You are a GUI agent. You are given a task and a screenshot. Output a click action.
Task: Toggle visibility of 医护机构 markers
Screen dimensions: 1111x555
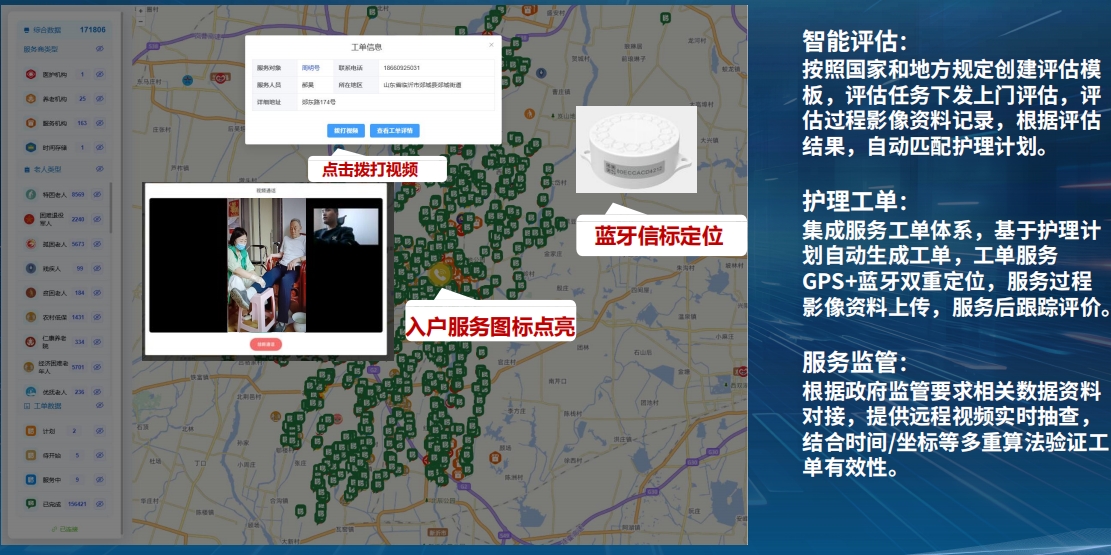99,74
